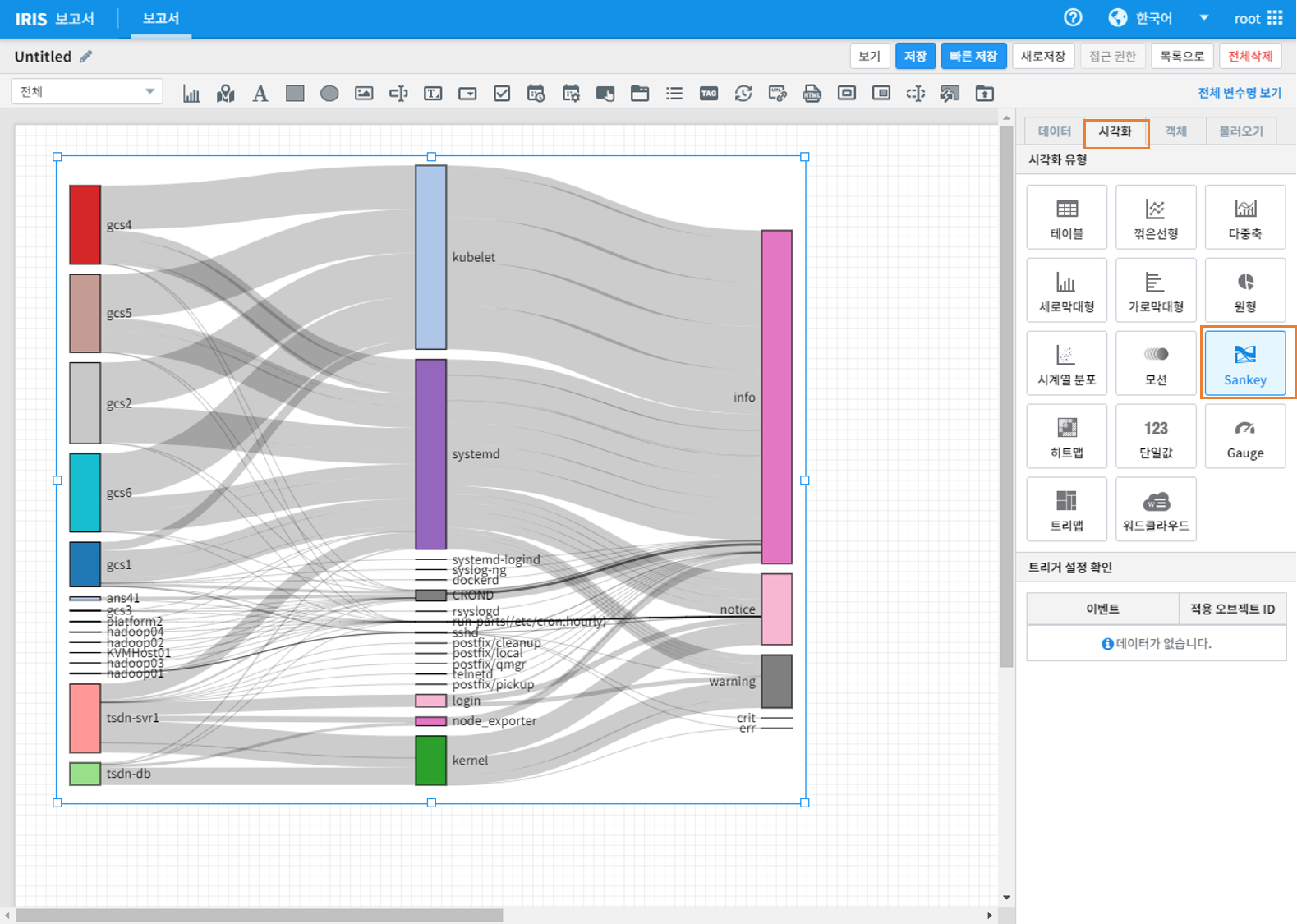The width and height of the screenshot is (1297, 924).
Task: Click the canvas vertical scrollbar thumb
Action: [1006, 397]
